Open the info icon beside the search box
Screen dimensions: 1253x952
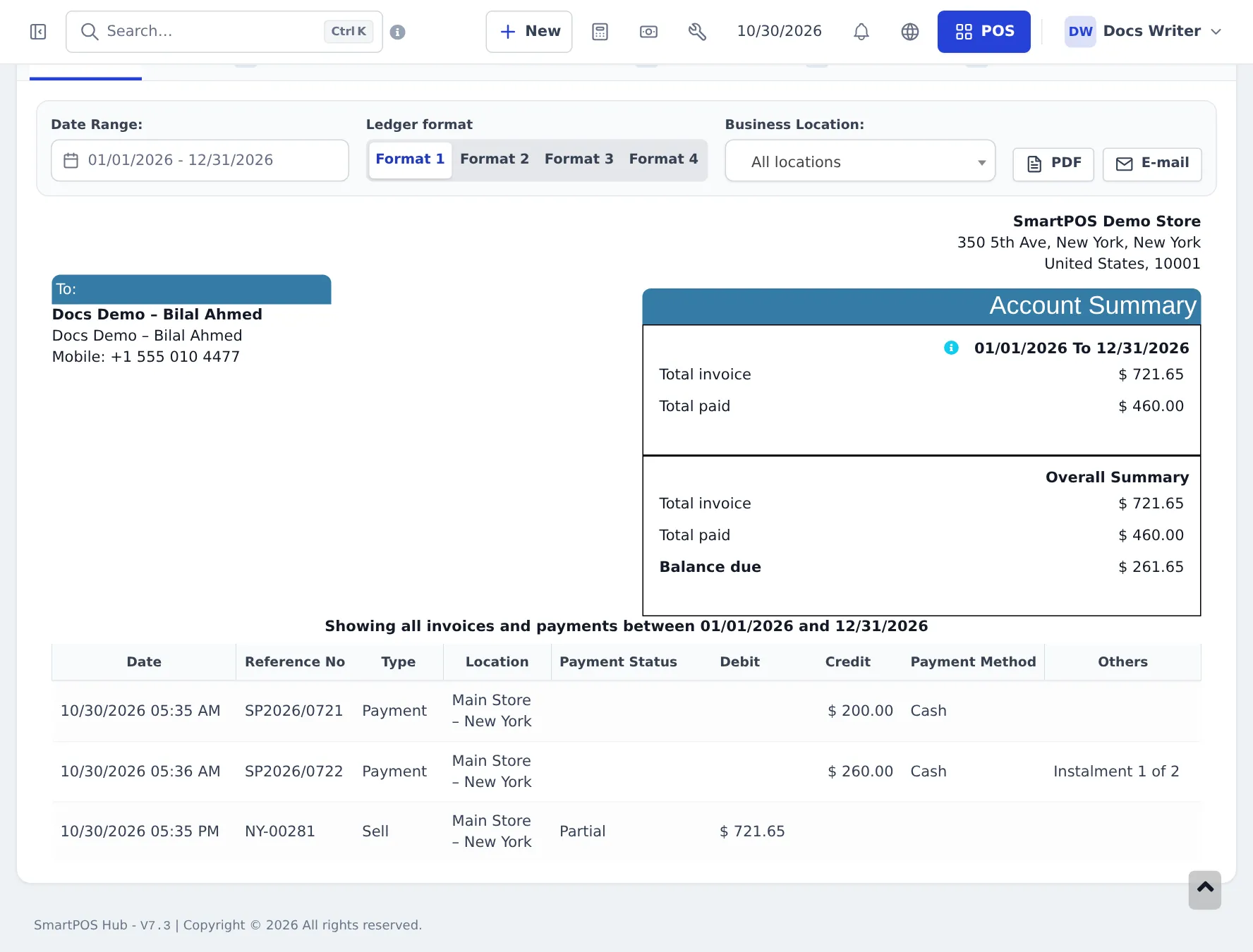(x=397, y=32)
